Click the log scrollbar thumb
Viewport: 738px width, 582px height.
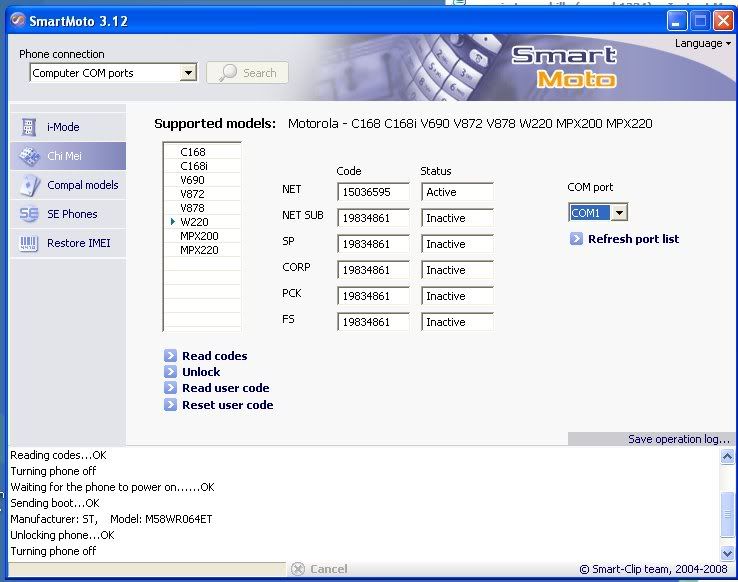pyautogui.click(x=727, y=514)
